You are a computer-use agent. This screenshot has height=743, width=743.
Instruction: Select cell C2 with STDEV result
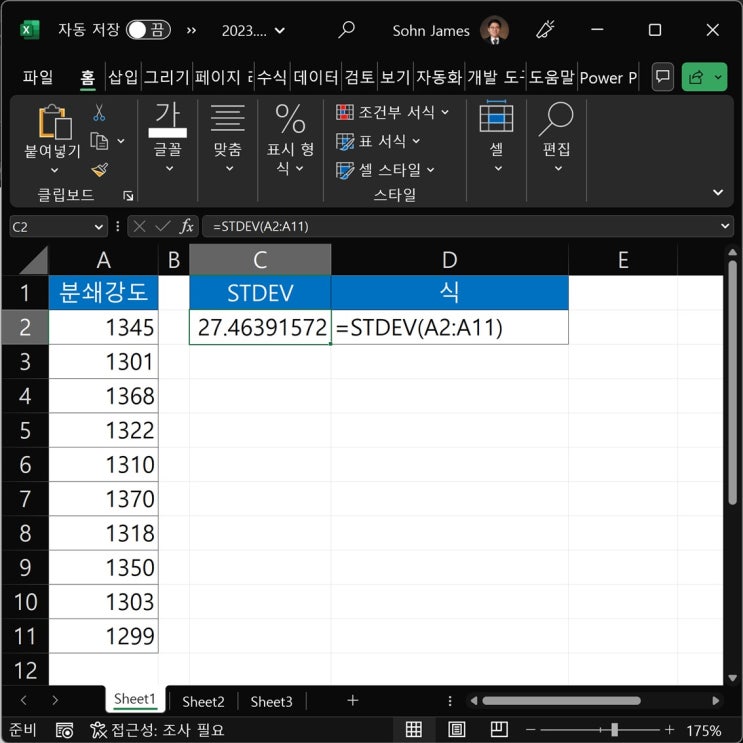(260, 327)
